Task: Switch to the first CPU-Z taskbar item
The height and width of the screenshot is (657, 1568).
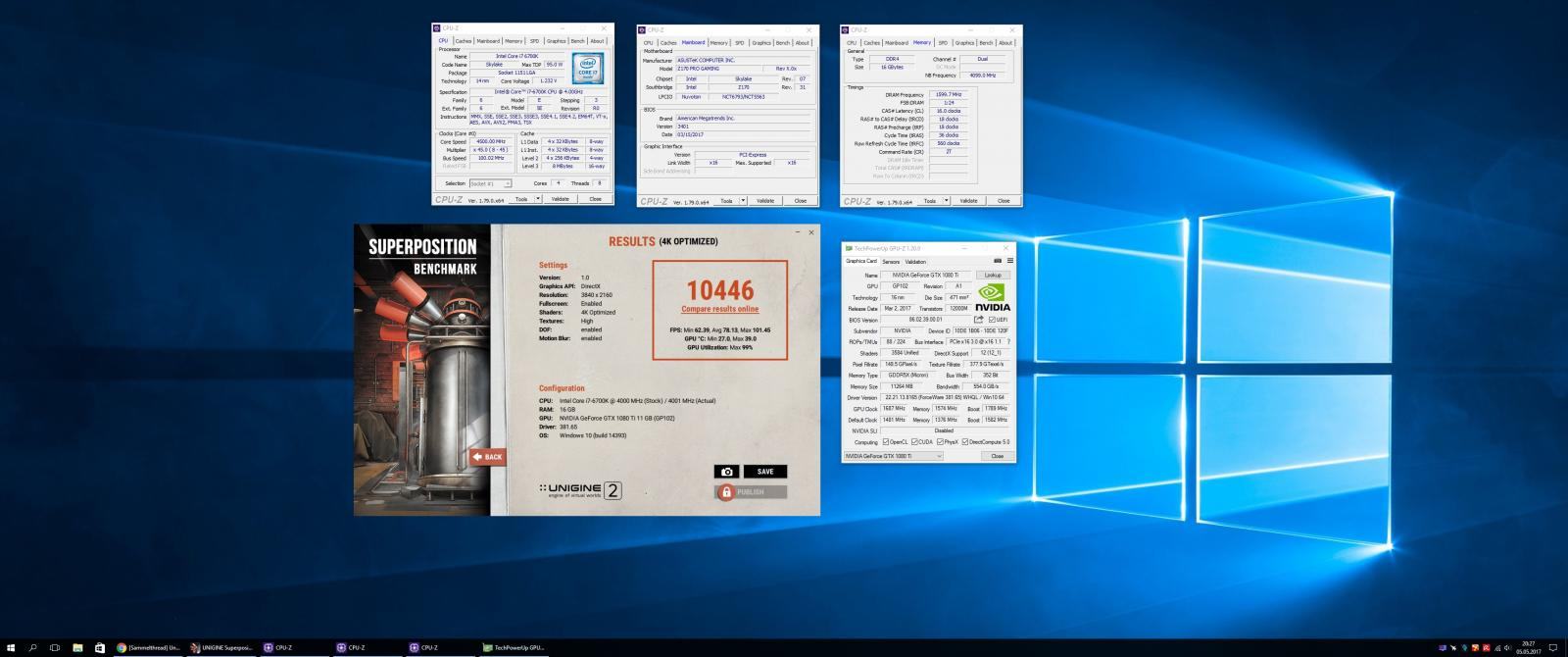Action: tap(296, 647)
